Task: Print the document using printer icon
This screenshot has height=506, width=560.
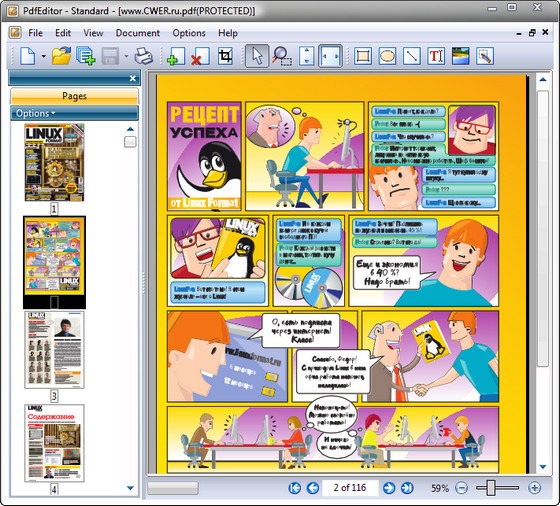Action: coord(144,56)
